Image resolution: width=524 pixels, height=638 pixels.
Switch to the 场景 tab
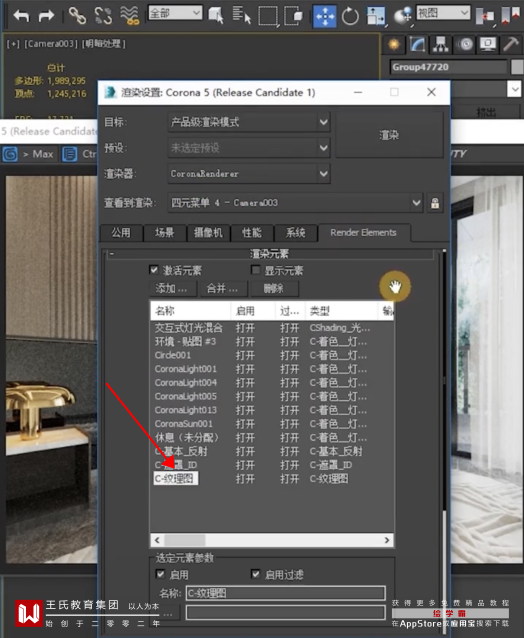pos(164,233)
